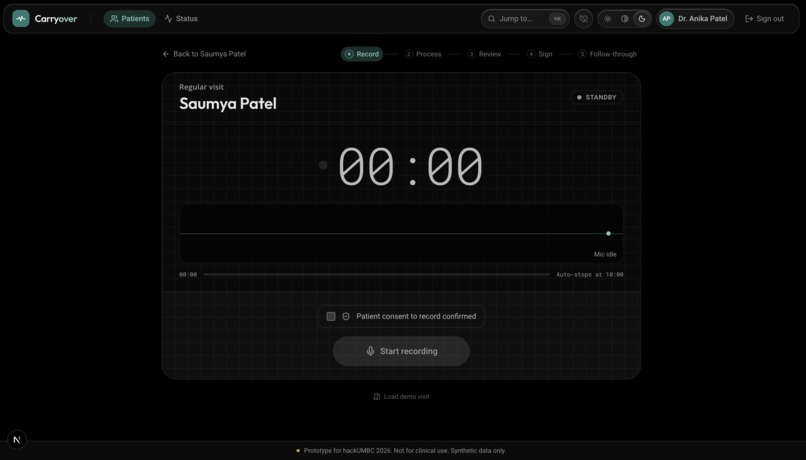Switch to dark theme moon icon
The height and width of the screenshot is (460, 806).
coord(642,19)
